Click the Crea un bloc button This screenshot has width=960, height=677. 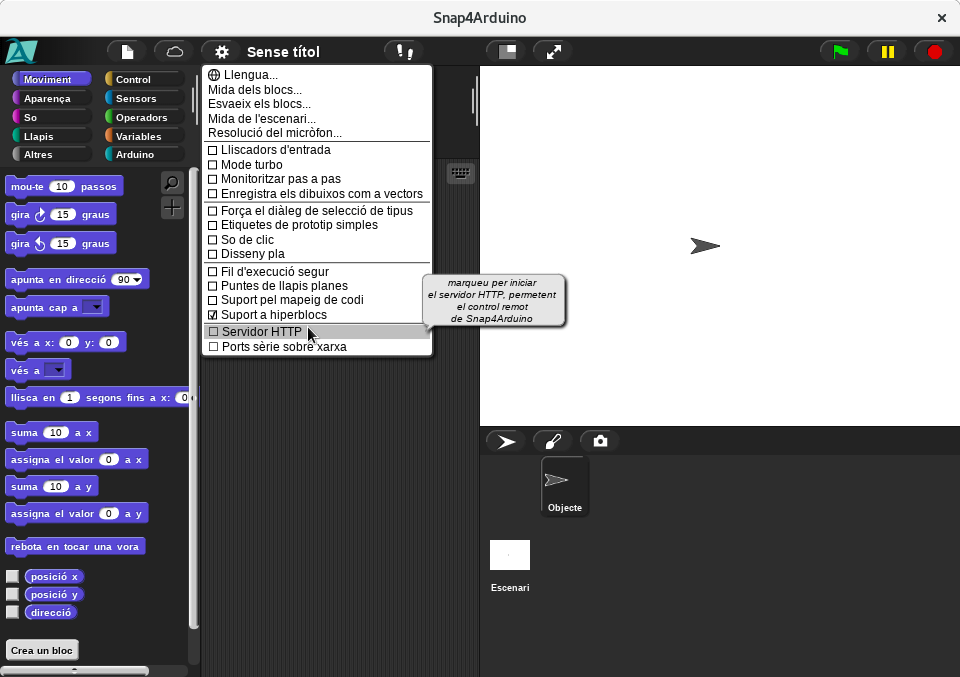click(42, 651)
